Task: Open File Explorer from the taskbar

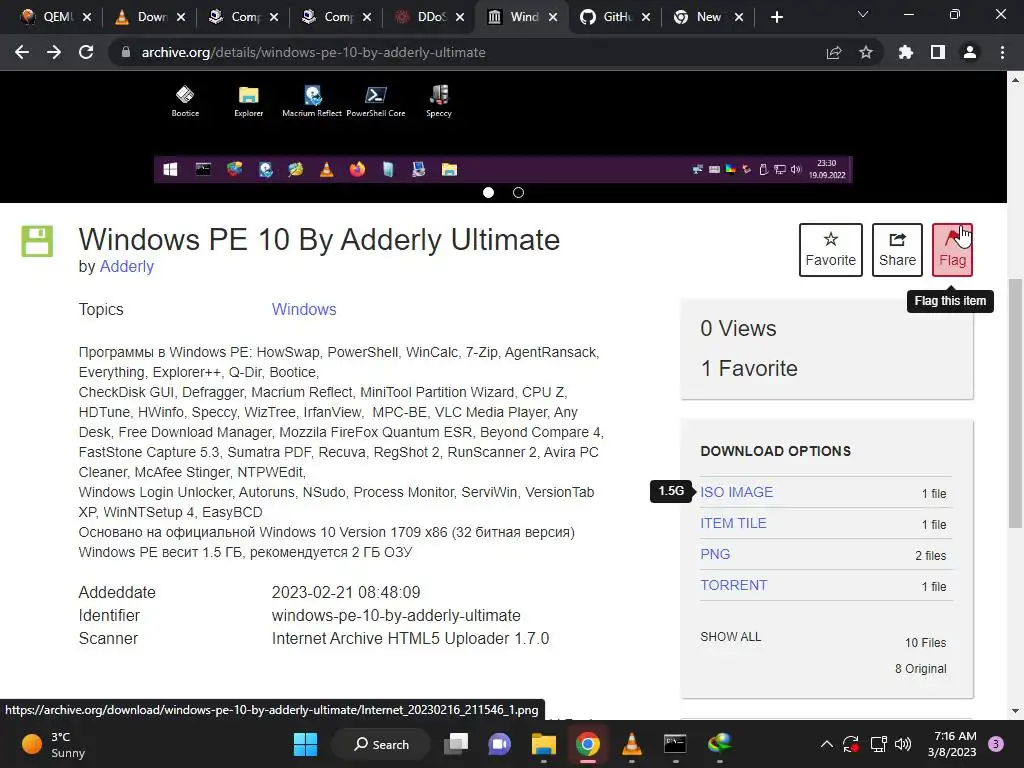Action: (x=543, y=744)
